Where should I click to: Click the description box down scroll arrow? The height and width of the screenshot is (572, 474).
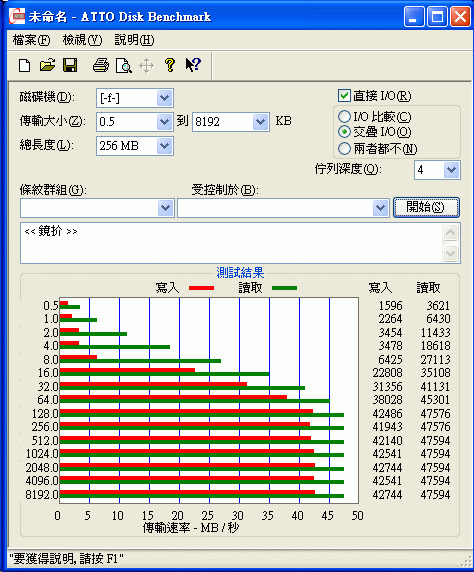click(451, 253)
